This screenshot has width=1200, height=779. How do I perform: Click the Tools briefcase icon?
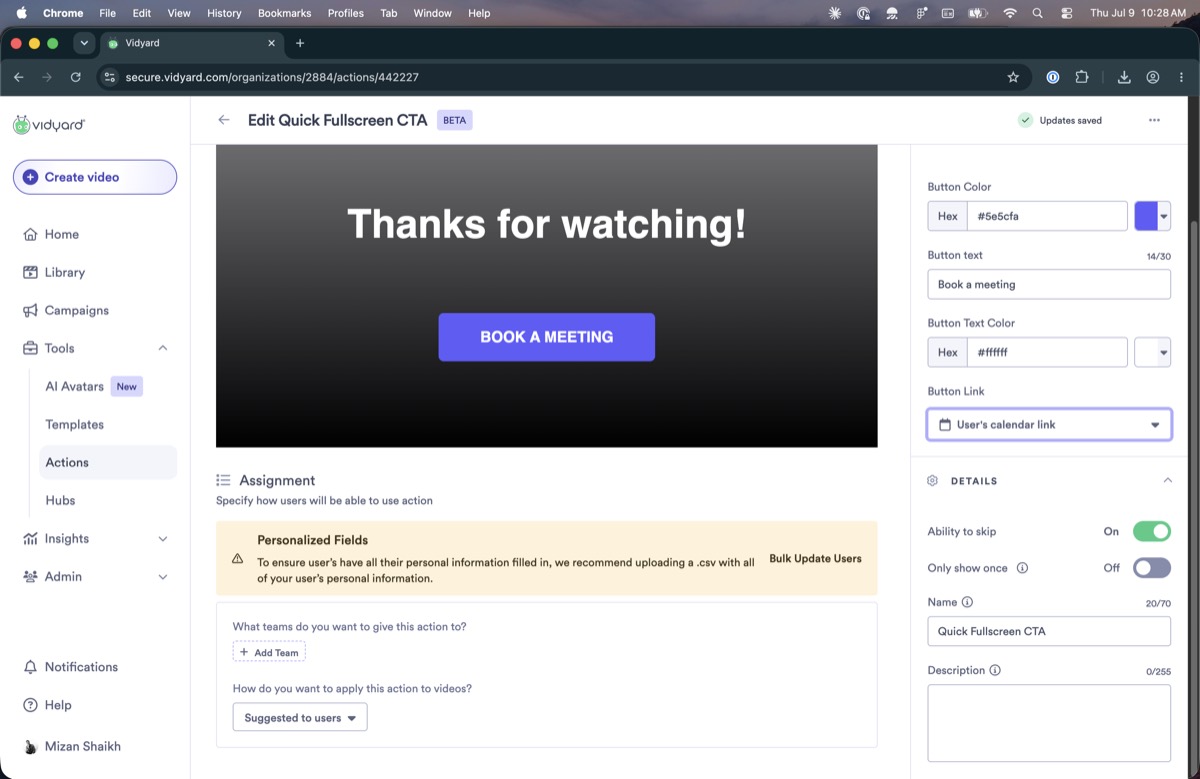click(30, 348)
